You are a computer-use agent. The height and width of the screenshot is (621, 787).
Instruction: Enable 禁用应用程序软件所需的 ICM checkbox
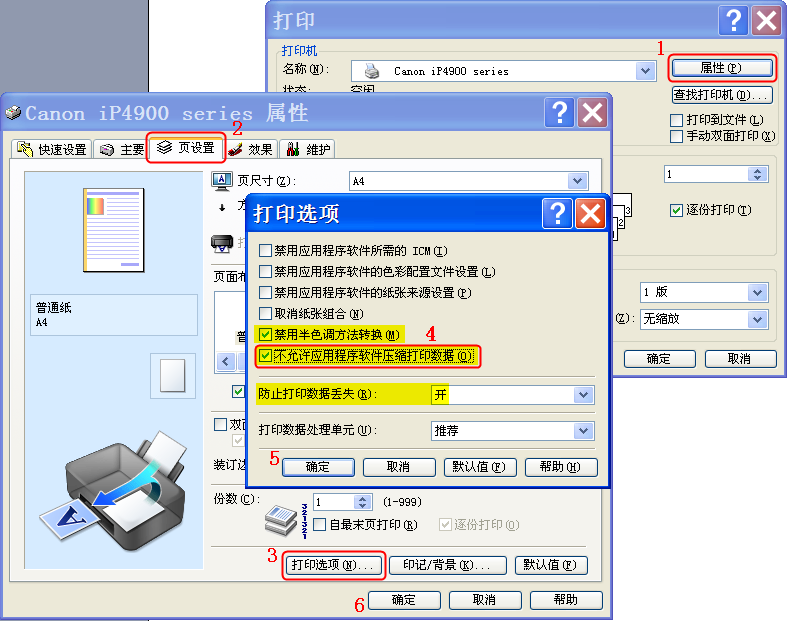tap(265, 250)
